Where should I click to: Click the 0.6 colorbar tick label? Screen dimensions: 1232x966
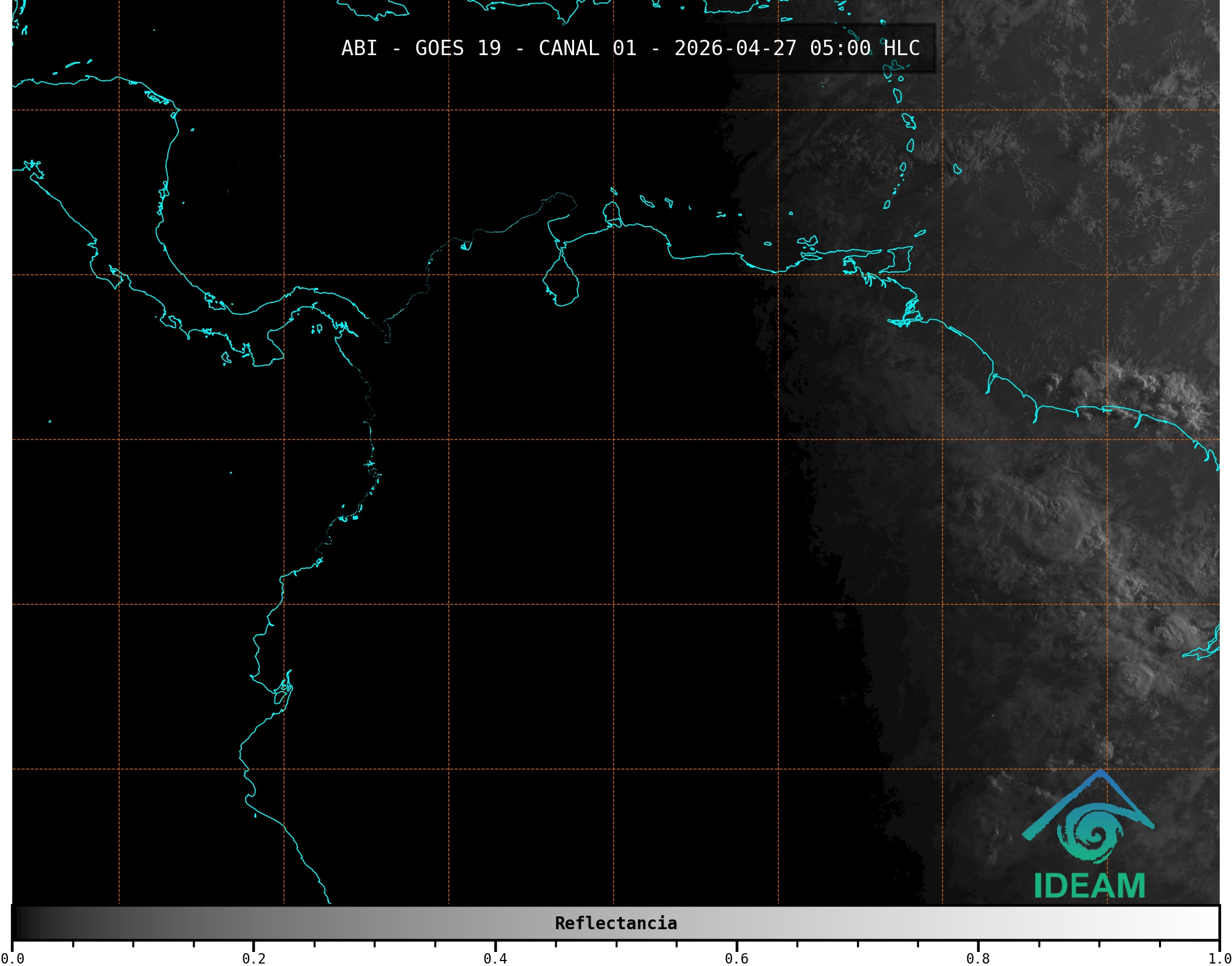(736, 959)
